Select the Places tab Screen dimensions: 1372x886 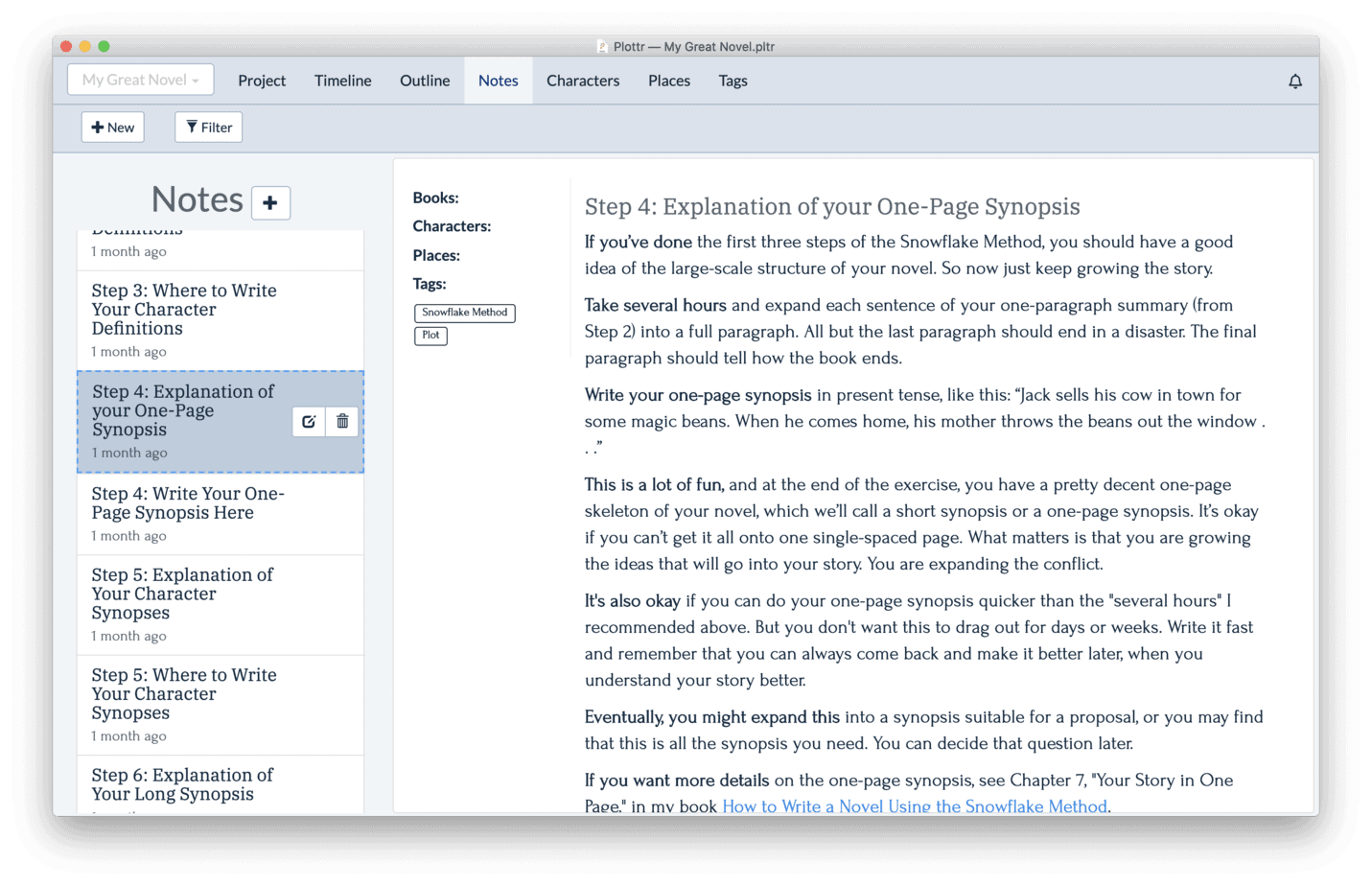coord(669,81)
